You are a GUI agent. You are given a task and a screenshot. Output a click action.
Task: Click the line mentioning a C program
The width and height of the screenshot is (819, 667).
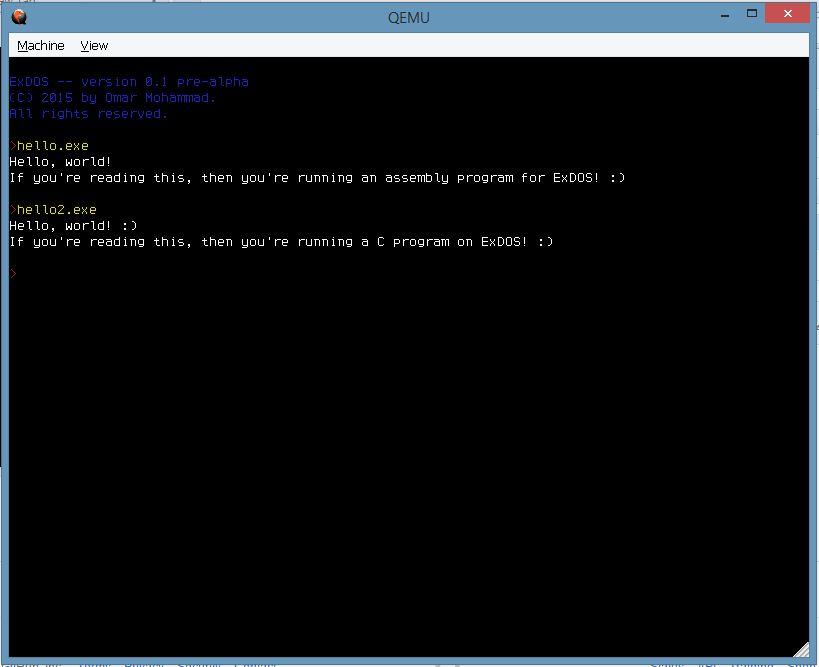click(281, 242)
